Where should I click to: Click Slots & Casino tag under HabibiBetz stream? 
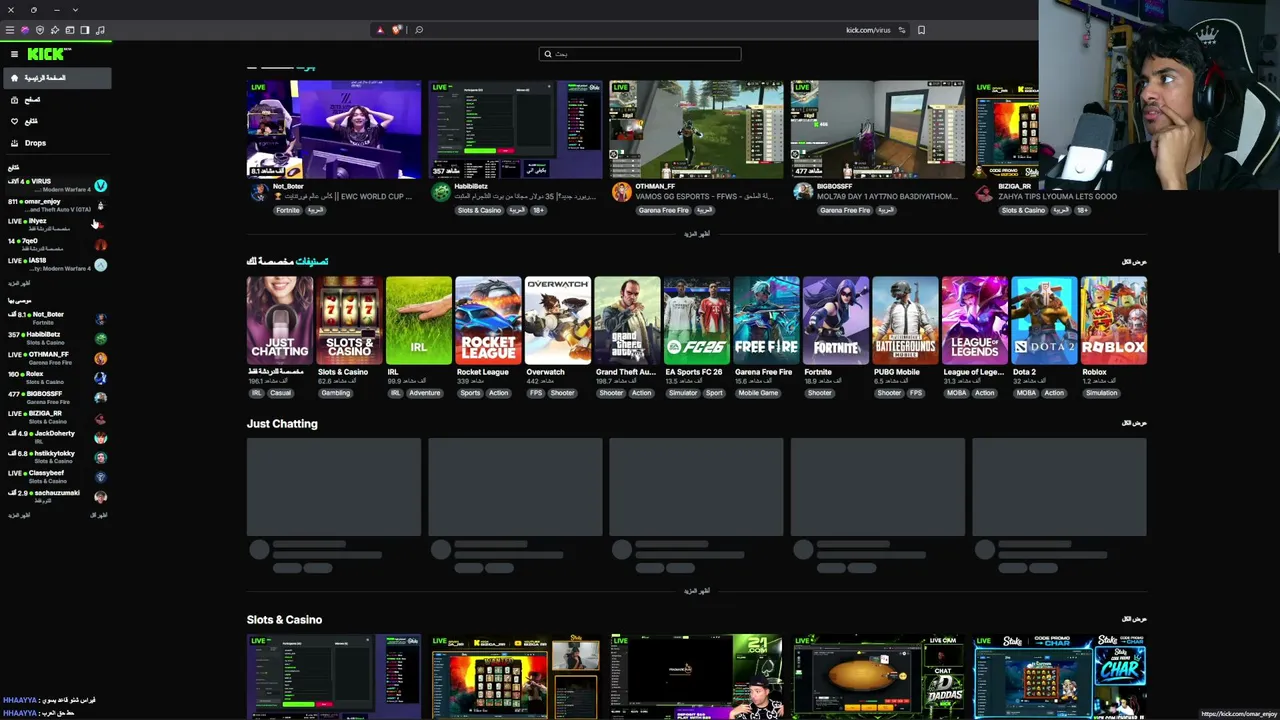click(479, 211)
